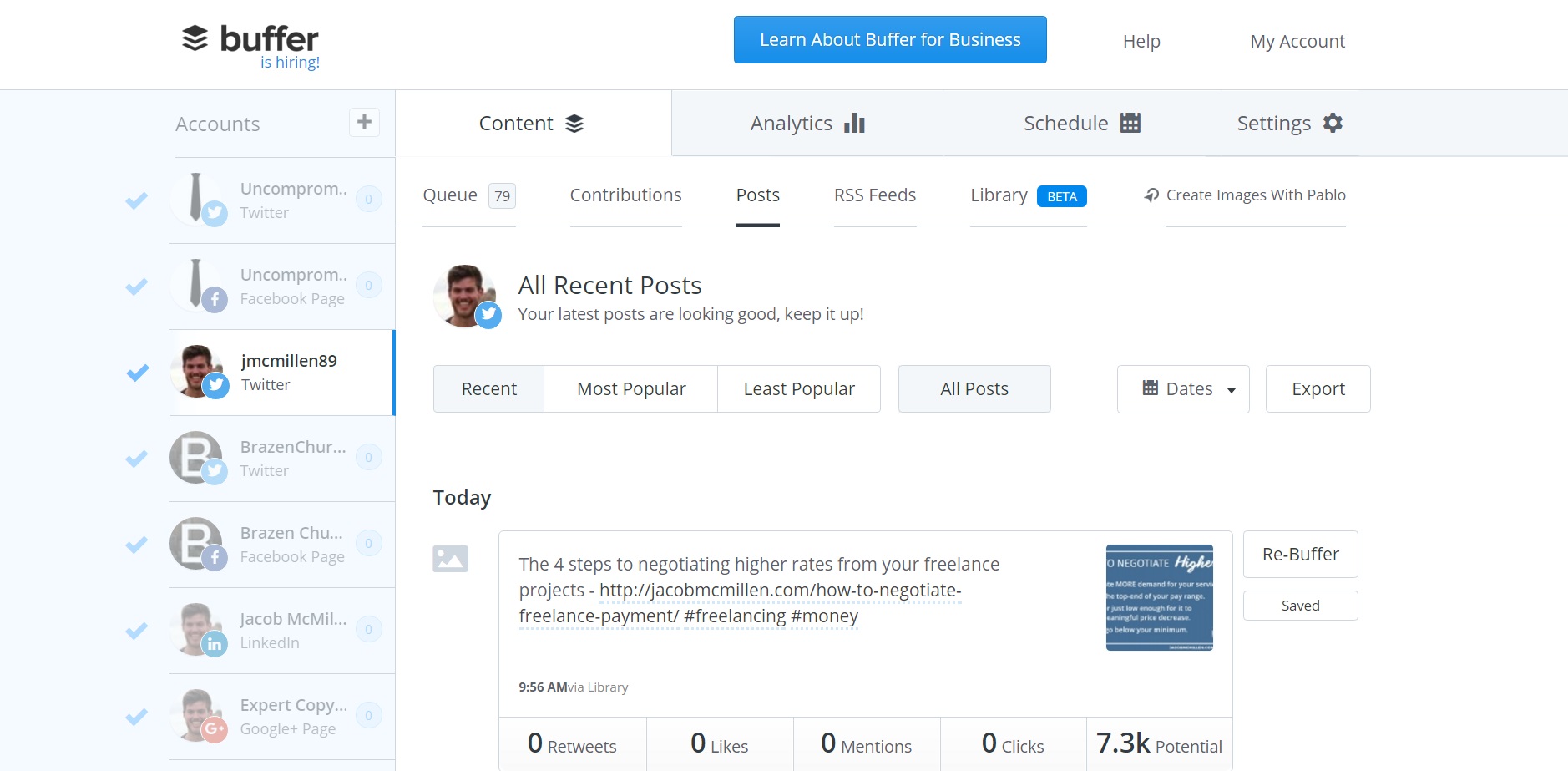Image resolution: width=1568 pixels, height=771 pixels.
Task: Open Settings via the gear icon
Action: tap(1332, 123)
